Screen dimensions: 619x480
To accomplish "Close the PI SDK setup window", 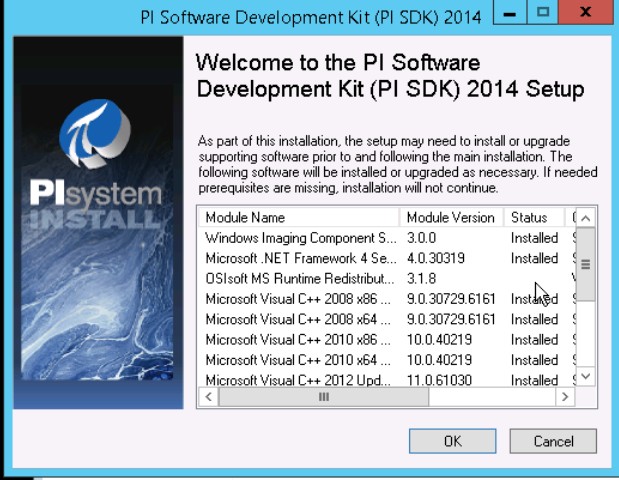I will 585,12.
